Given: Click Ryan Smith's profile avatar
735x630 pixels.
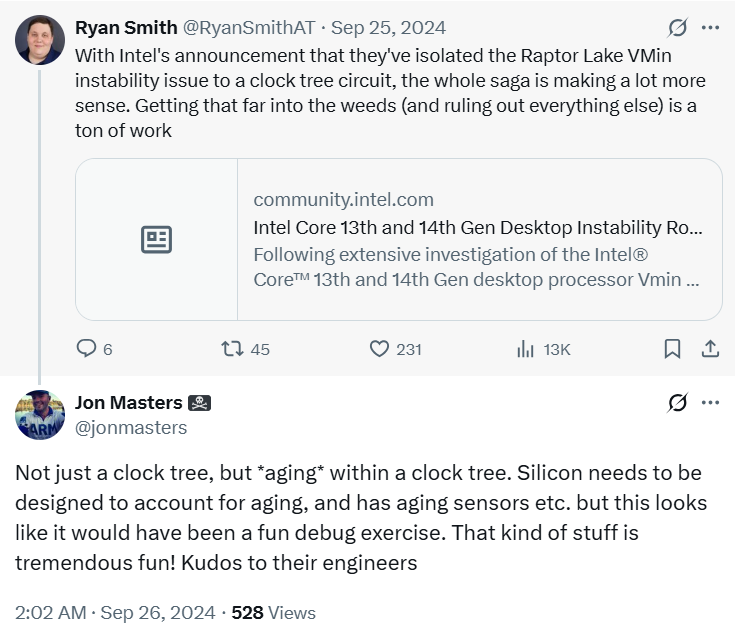Looking at the screenshot, I should click(40, 40).
